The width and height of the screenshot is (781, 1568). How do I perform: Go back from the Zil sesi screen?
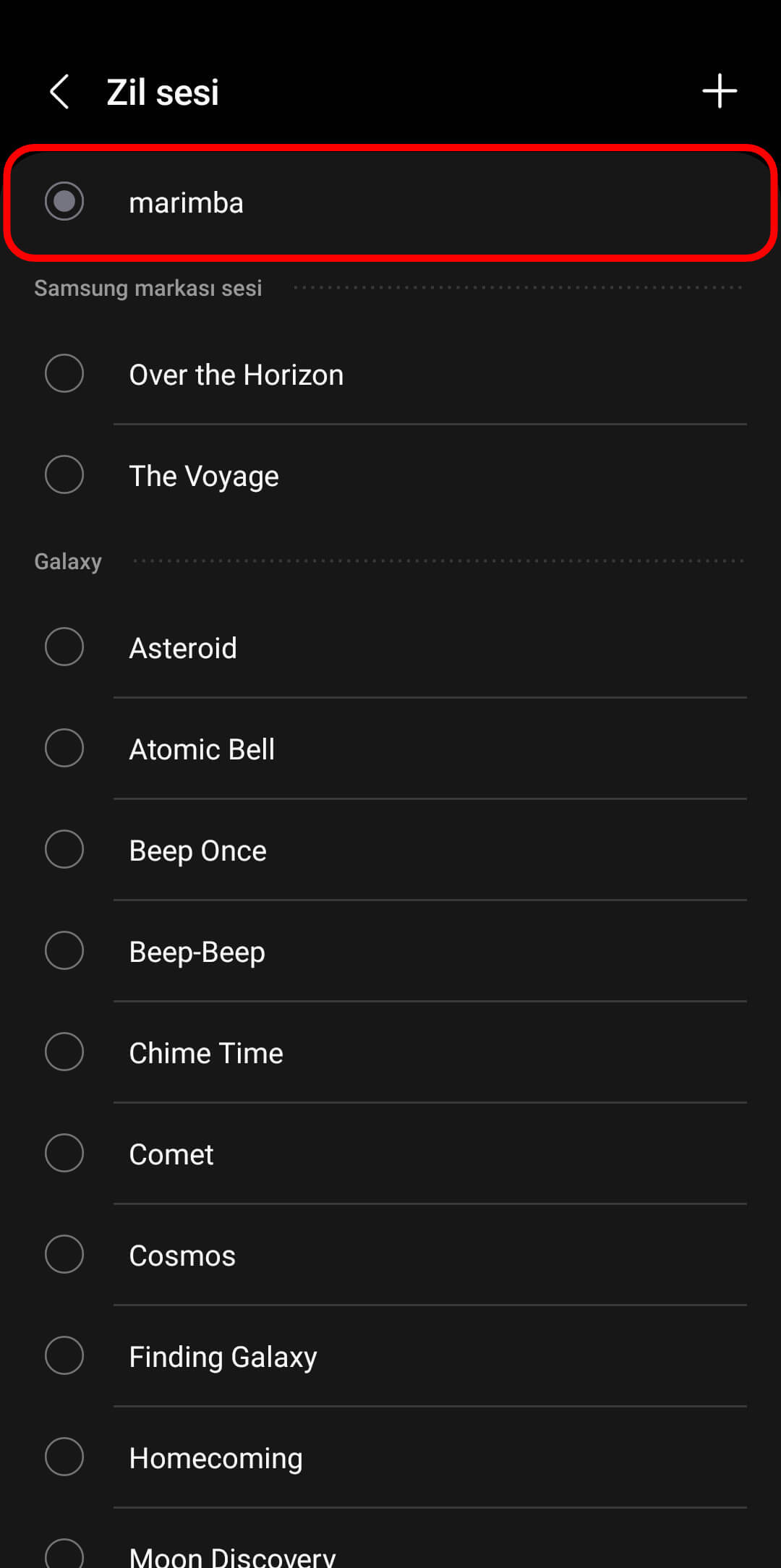pos(59,92)
